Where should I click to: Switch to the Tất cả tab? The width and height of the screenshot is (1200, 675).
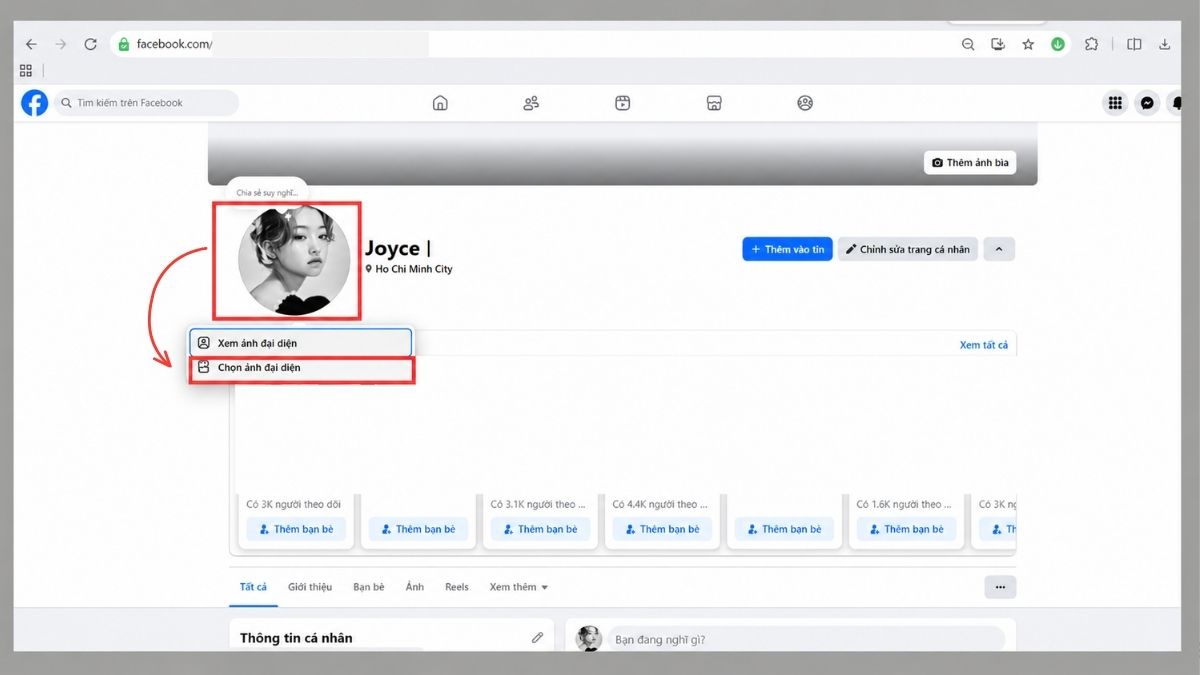point(253,587)
